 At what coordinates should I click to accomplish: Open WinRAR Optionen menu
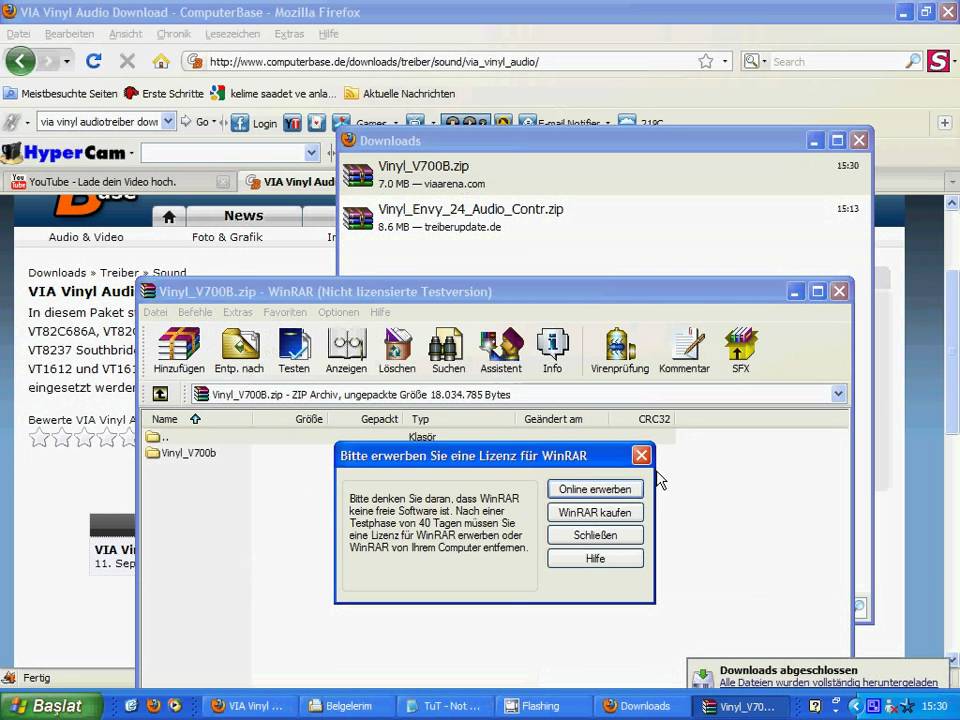(338, 312)
